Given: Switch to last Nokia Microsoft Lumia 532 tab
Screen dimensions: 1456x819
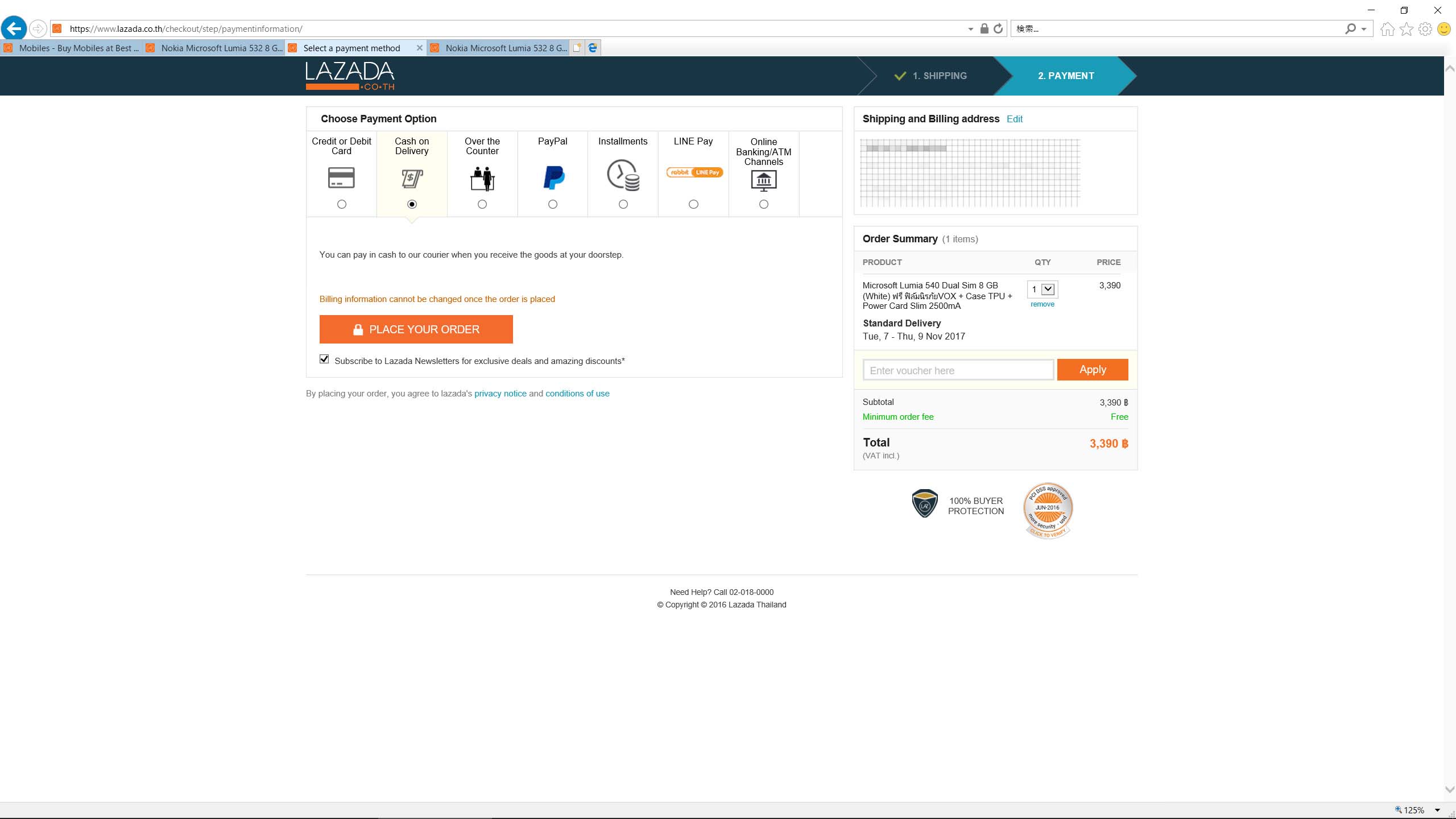Looking at the screenshot, I should point(498,48).
